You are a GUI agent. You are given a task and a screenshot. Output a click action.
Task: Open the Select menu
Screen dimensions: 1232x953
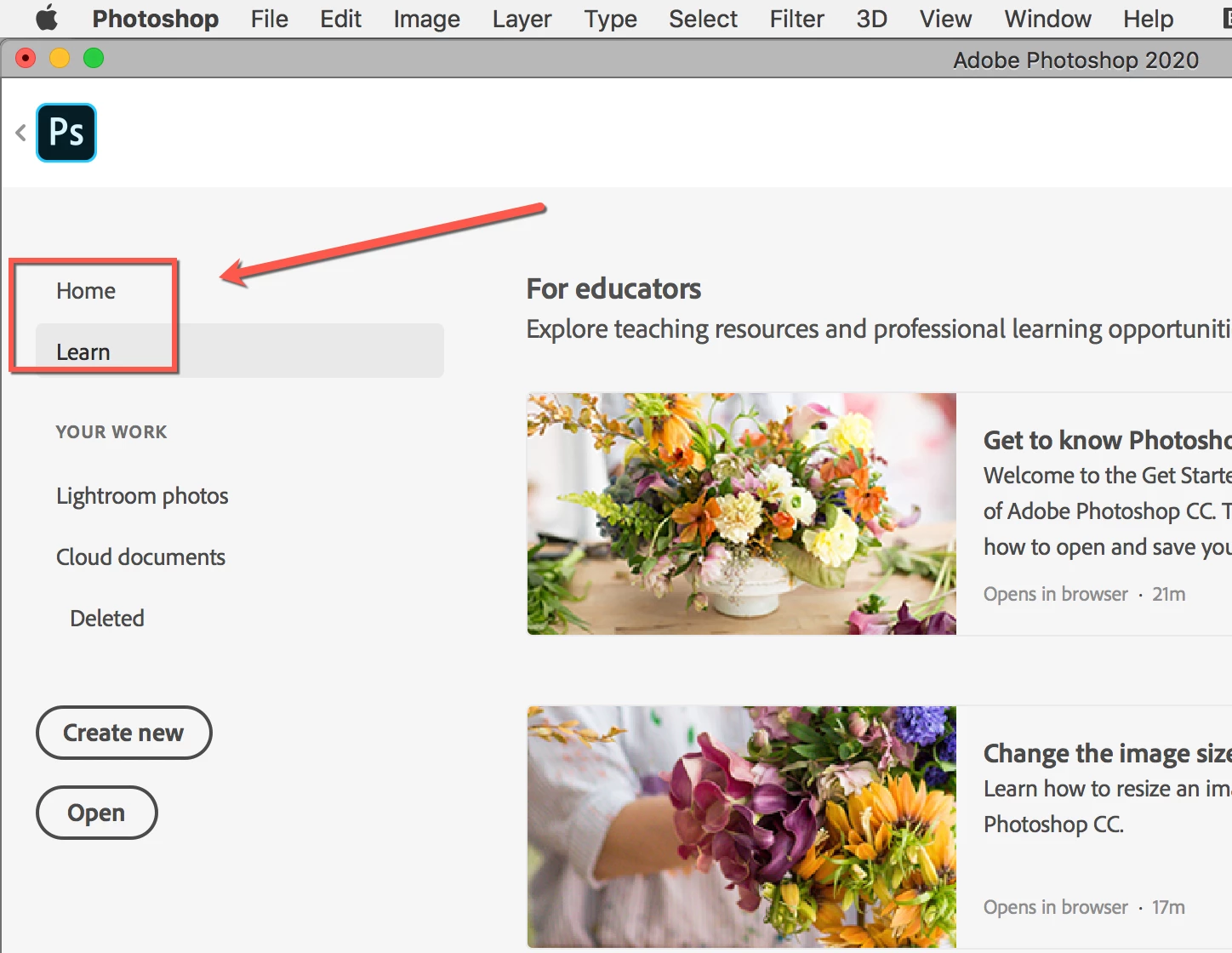704,19
